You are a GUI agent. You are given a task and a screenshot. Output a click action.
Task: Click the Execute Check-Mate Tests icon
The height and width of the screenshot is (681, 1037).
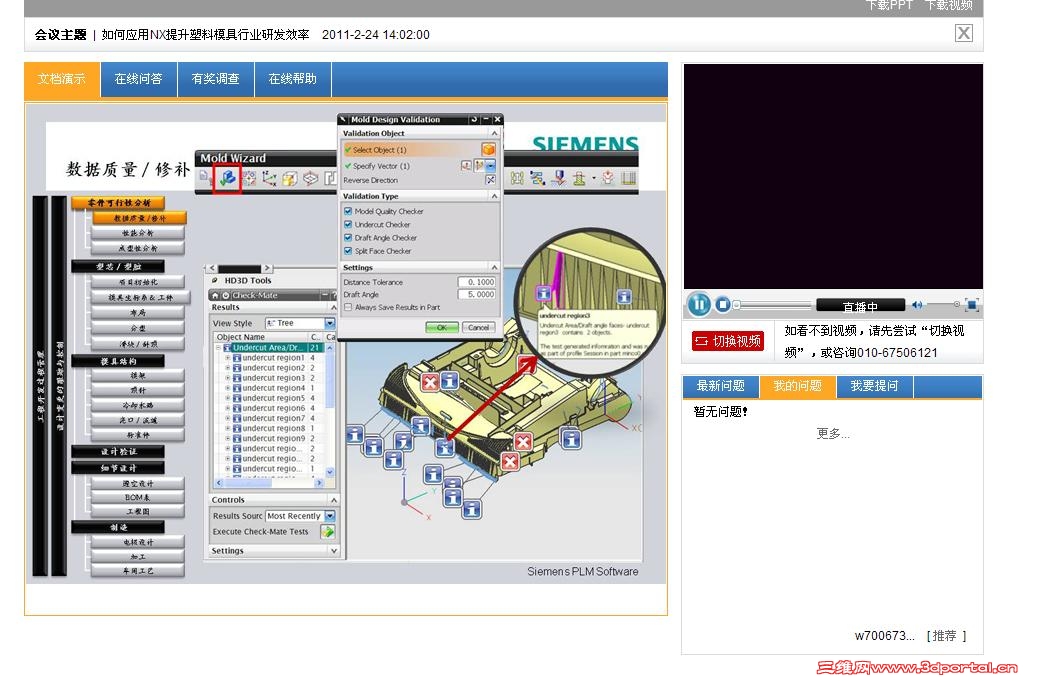pyautogui.click(x=327, y=532)
